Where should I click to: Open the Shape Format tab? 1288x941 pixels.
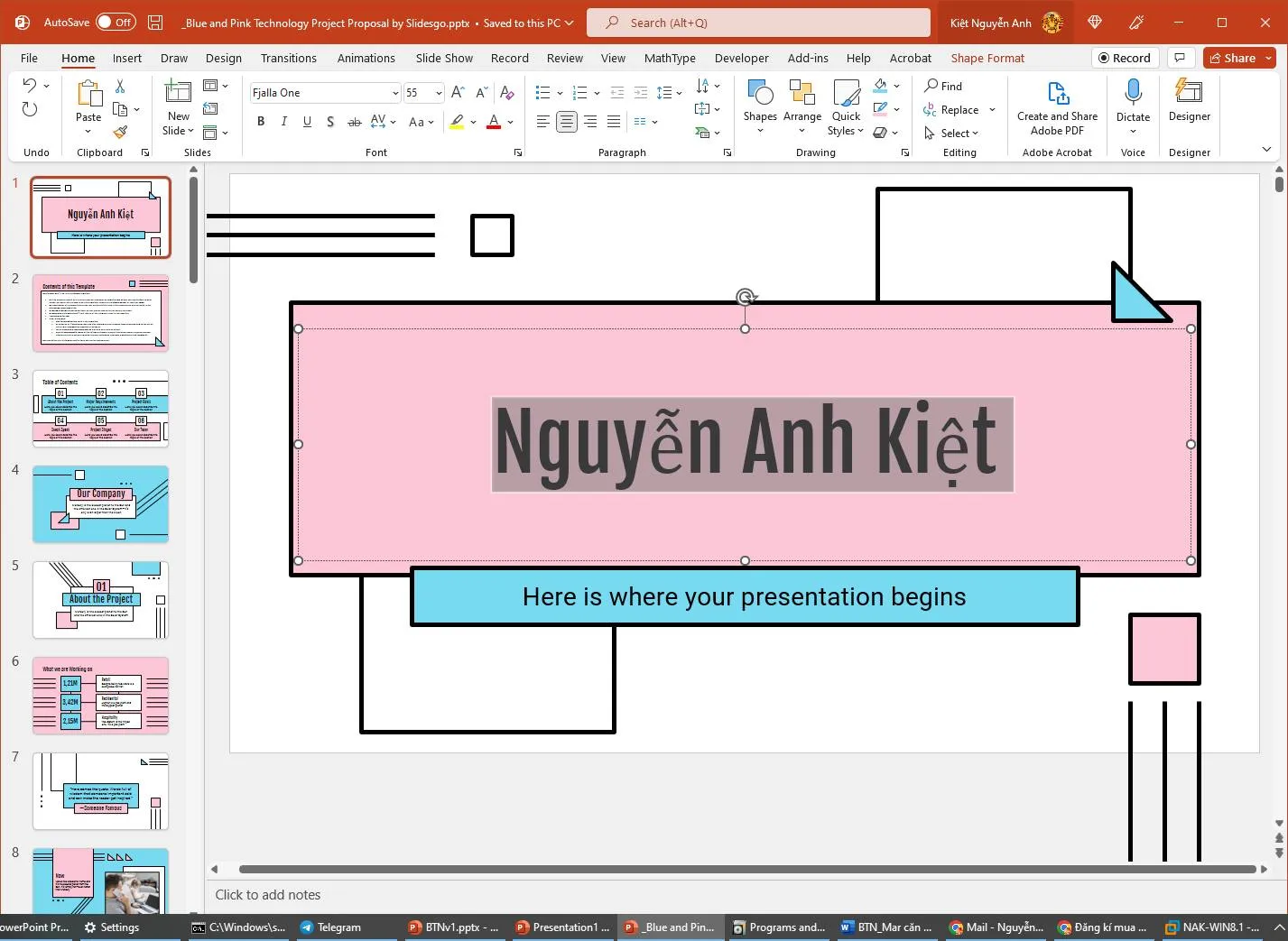point(987,58)
